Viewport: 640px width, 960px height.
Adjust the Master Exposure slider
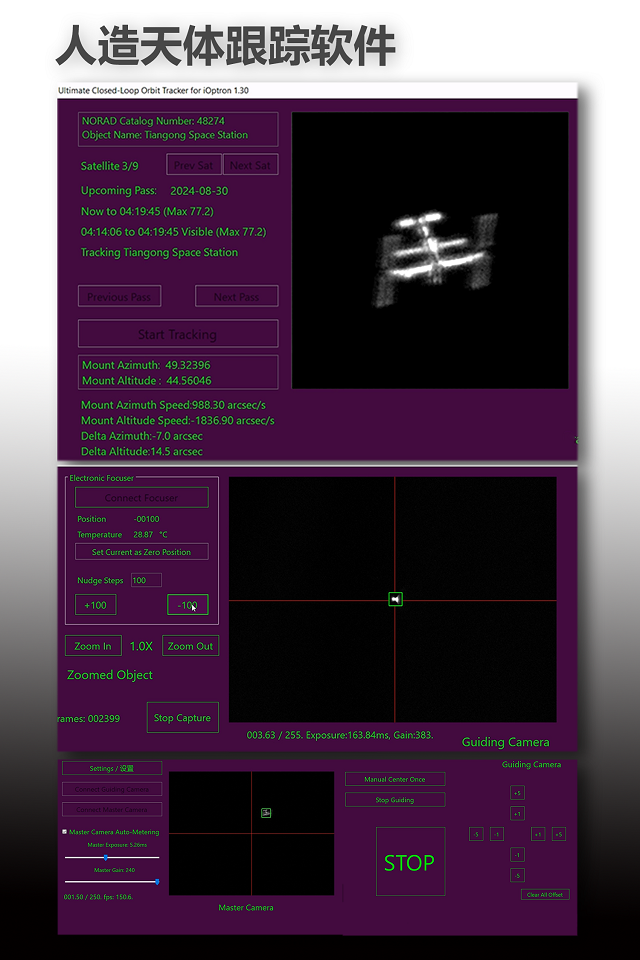coord(106,857)
